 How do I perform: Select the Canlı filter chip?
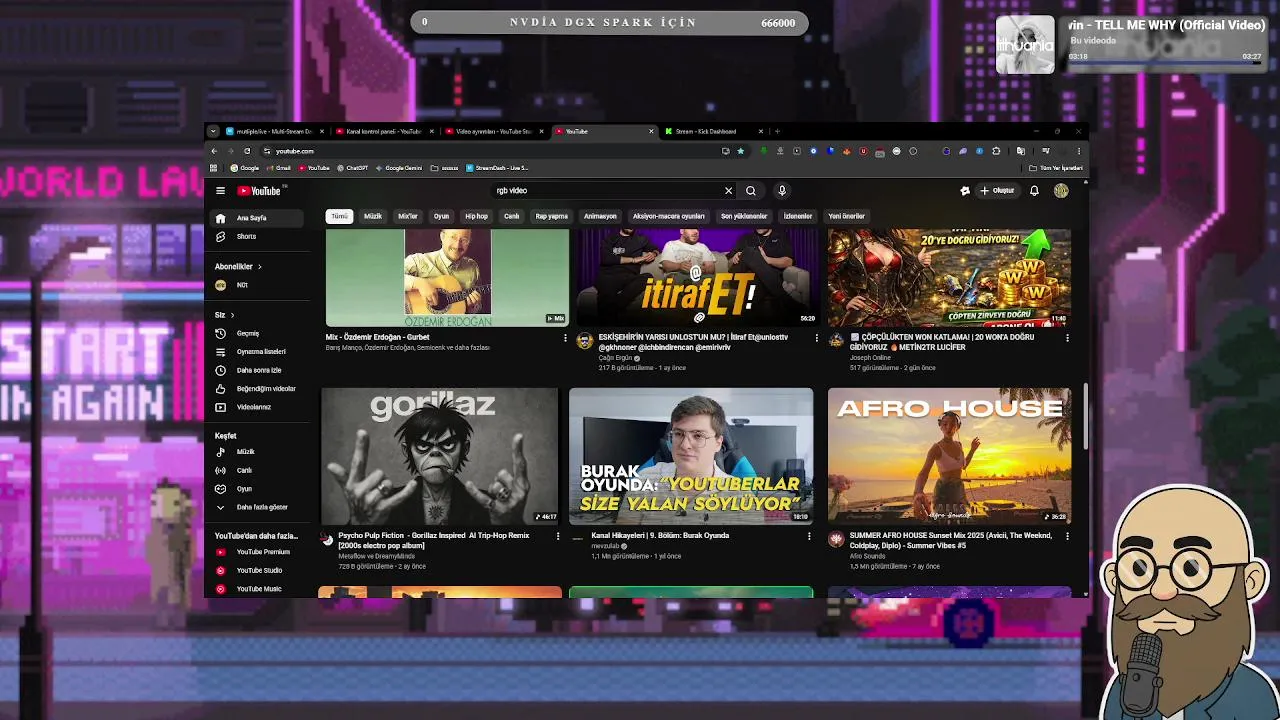coord(511,216)
